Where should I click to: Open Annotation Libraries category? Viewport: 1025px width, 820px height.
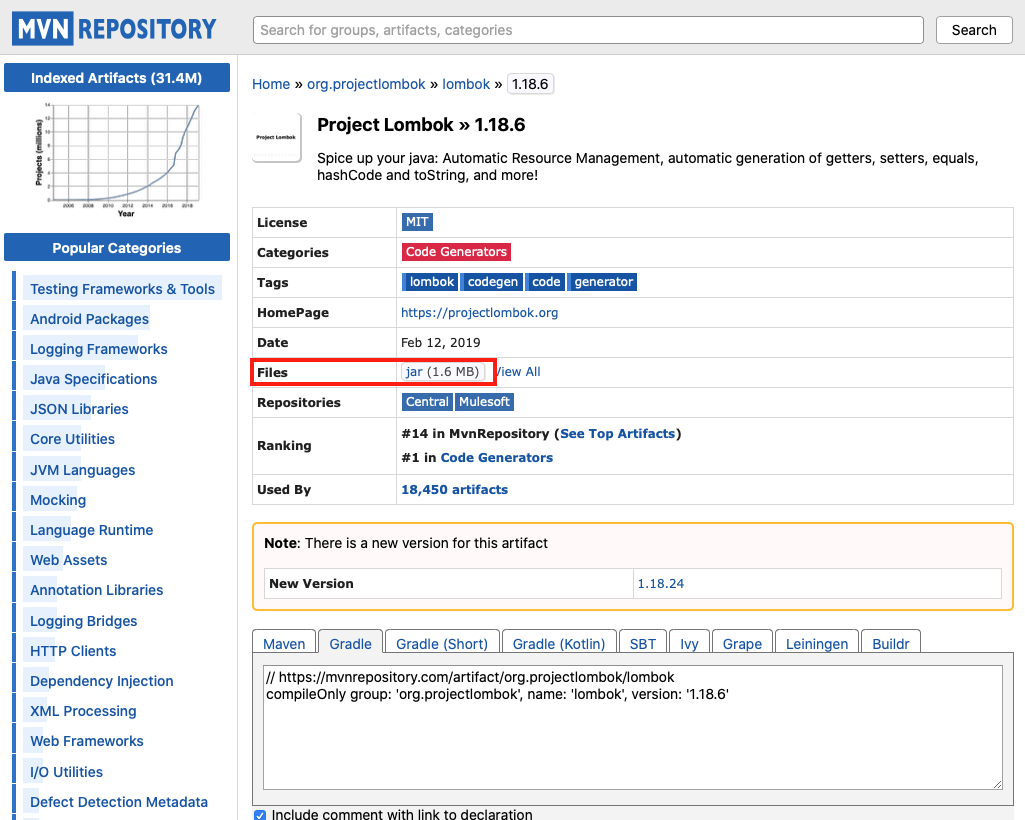97,590
